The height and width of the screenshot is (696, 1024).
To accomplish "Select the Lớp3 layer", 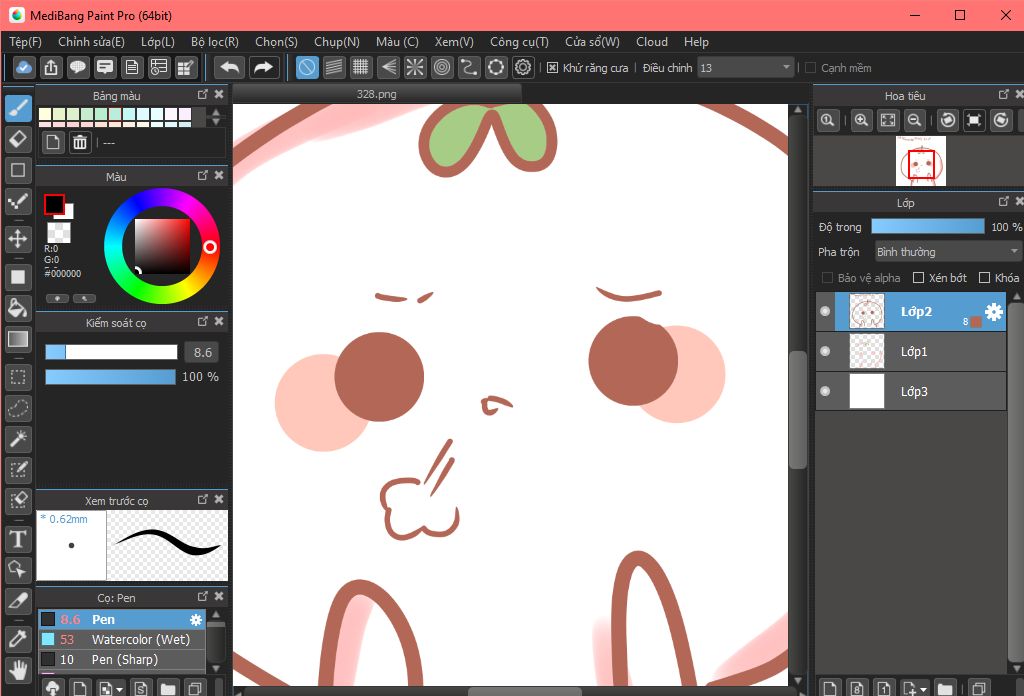I will 911,392.
